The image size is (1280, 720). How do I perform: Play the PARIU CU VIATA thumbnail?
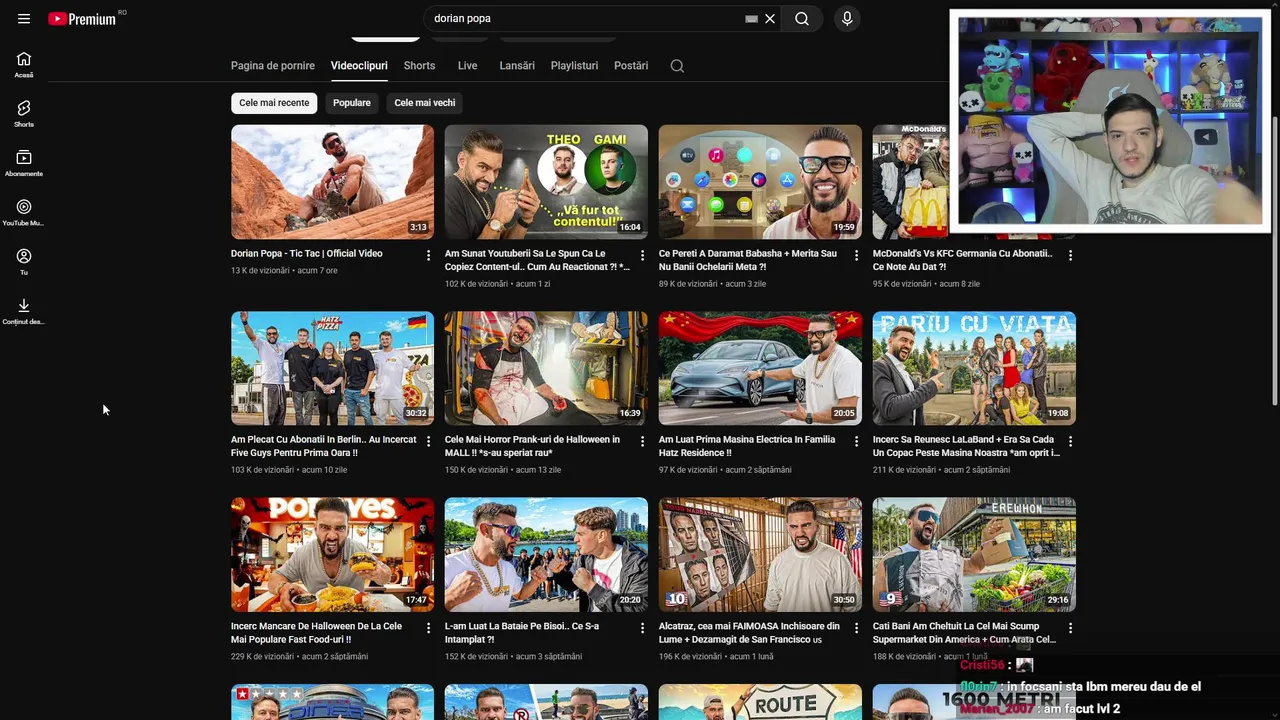[974, 368]
